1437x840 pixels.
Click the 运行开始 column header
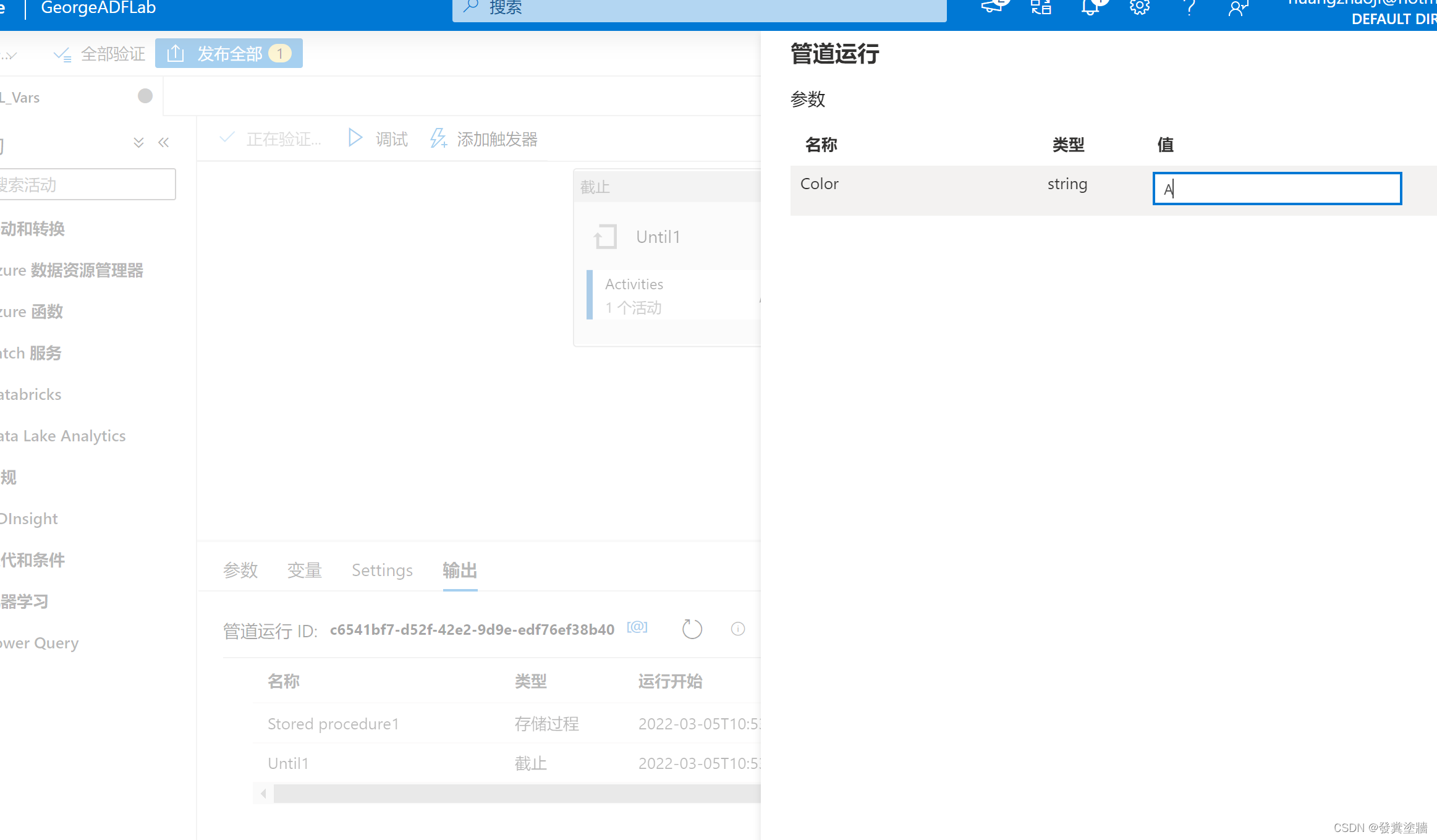(670, 681)
